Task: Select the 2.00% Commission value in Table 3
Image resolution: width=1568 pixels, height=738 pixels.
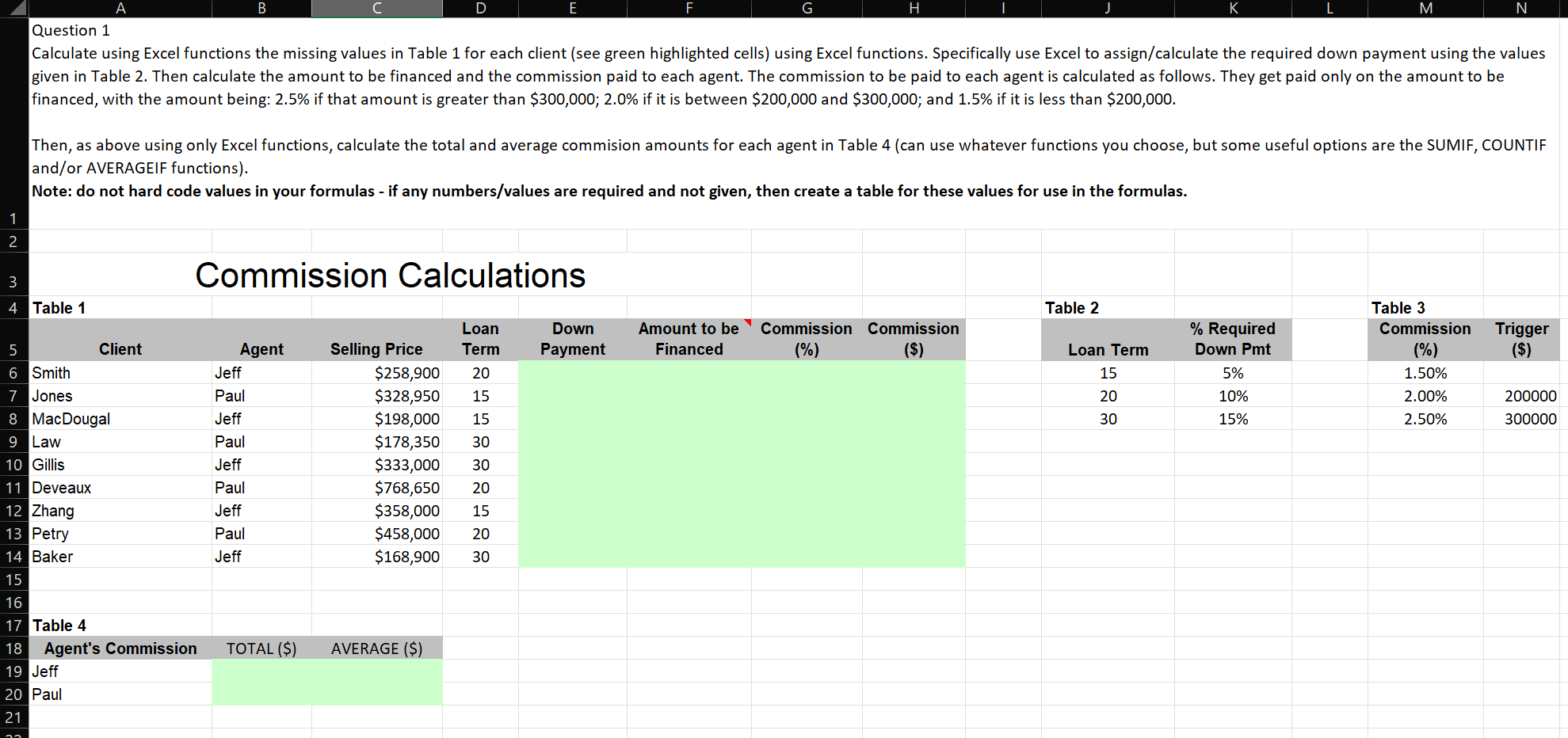Action: click(1424, 395)
